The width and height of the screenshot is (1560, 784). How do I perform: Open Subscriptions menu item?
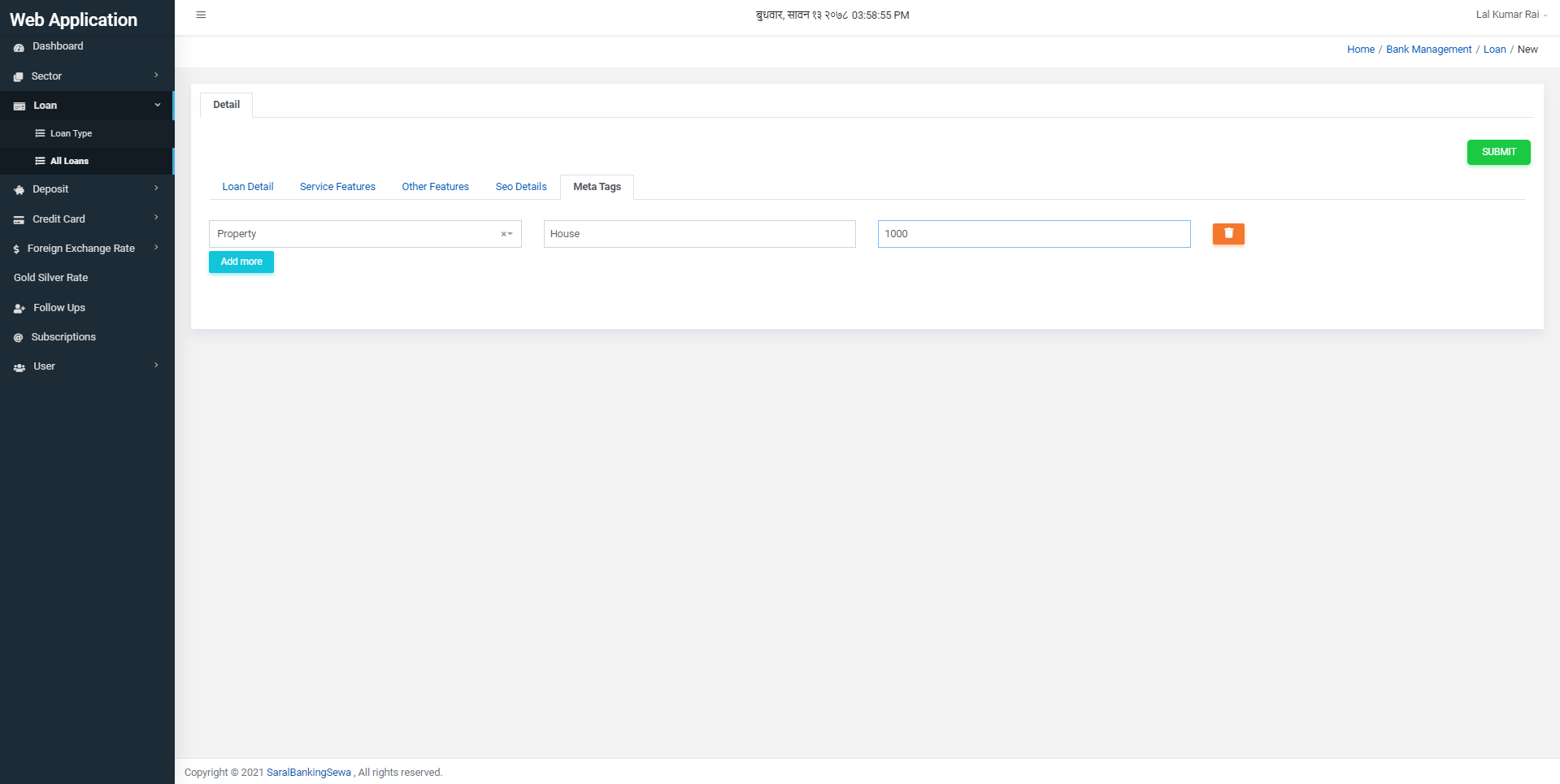87,337
